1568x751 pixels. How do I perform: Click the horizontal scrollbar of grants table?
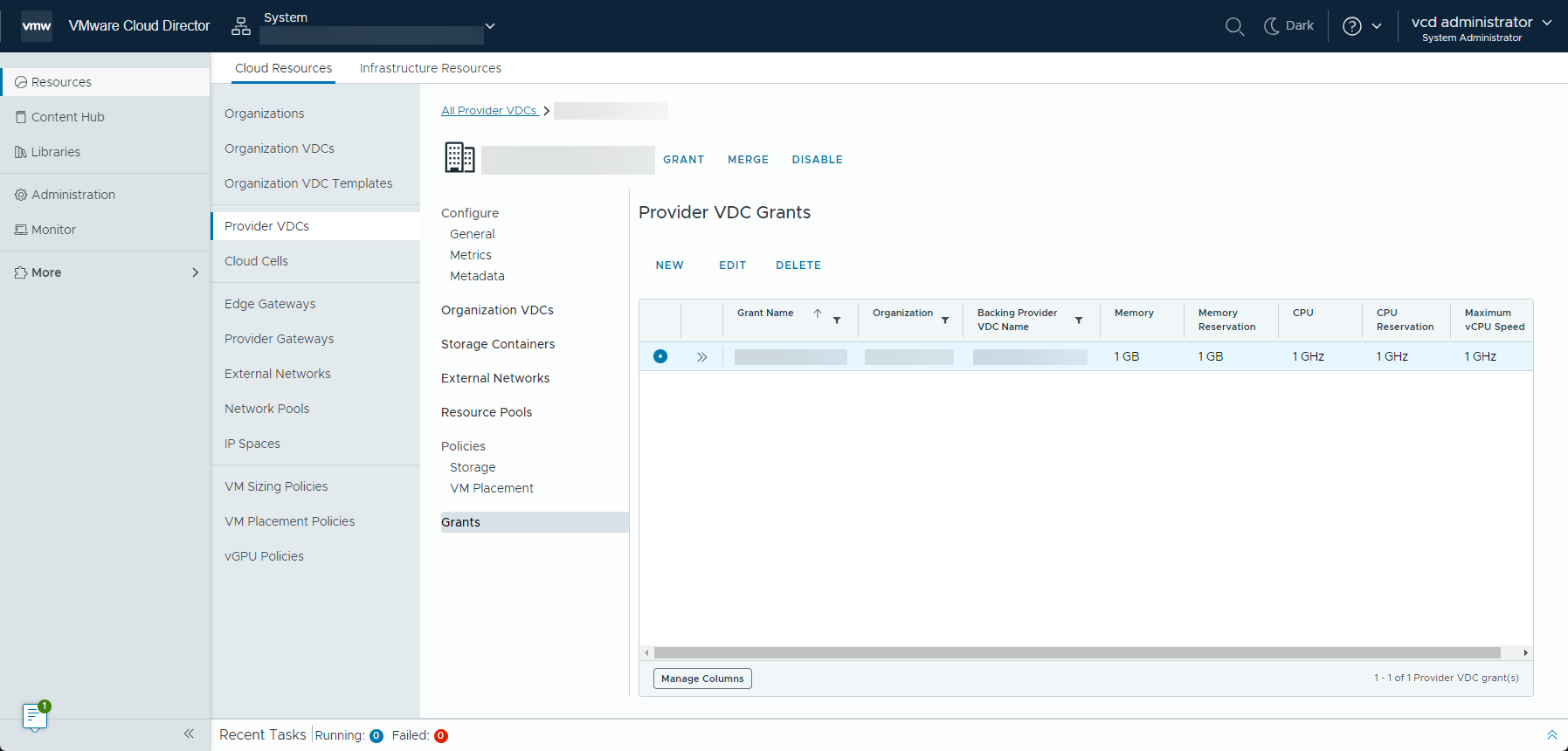[1077, 653]
